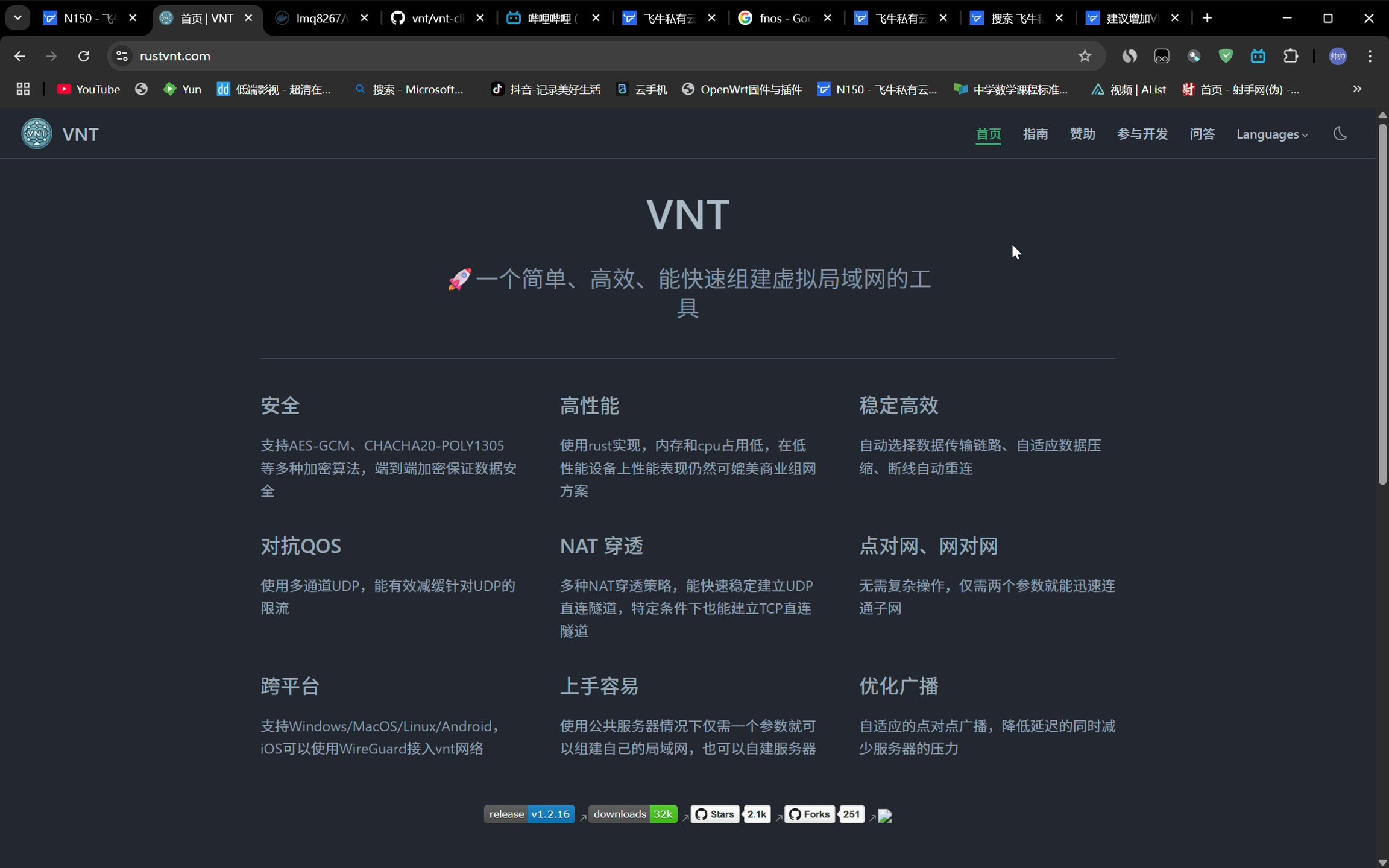The width and height of the screenshot is (1389, 868).
Task: Open Chrome three-dot menu
Action: pyautogui.click(x=1370, y=56)
